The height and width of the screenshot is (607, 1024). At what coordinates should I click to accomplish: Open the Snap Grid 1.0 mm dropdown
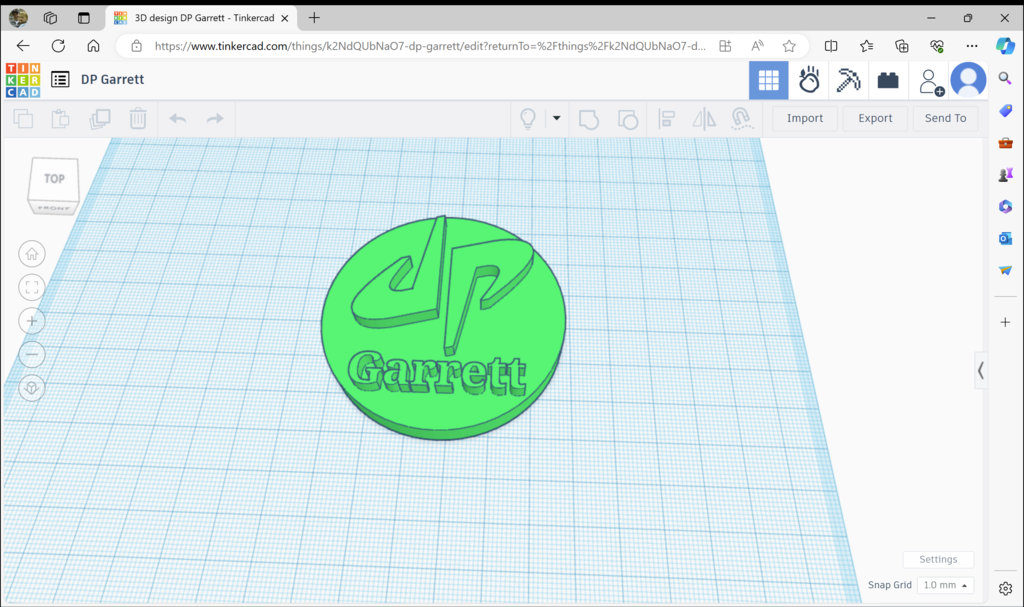coord(945,585)
